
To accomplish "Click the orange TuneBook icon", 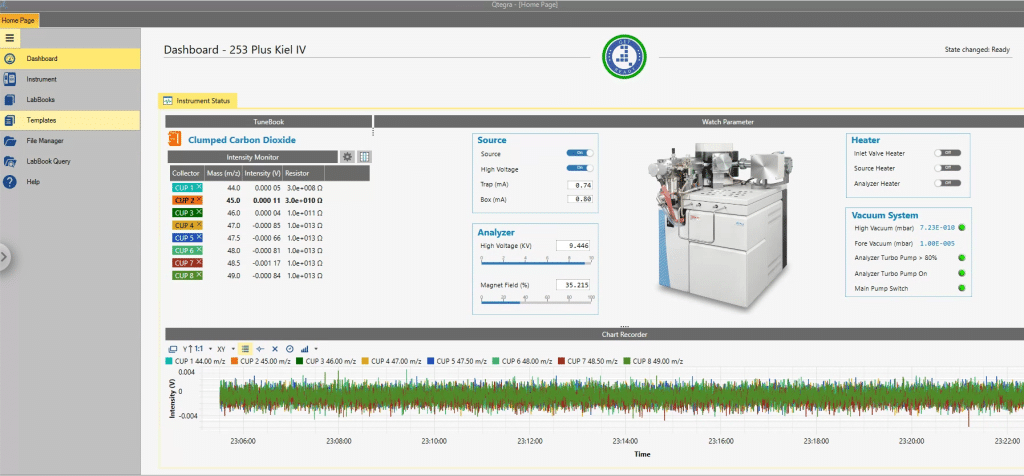I will tap(174, 138).
